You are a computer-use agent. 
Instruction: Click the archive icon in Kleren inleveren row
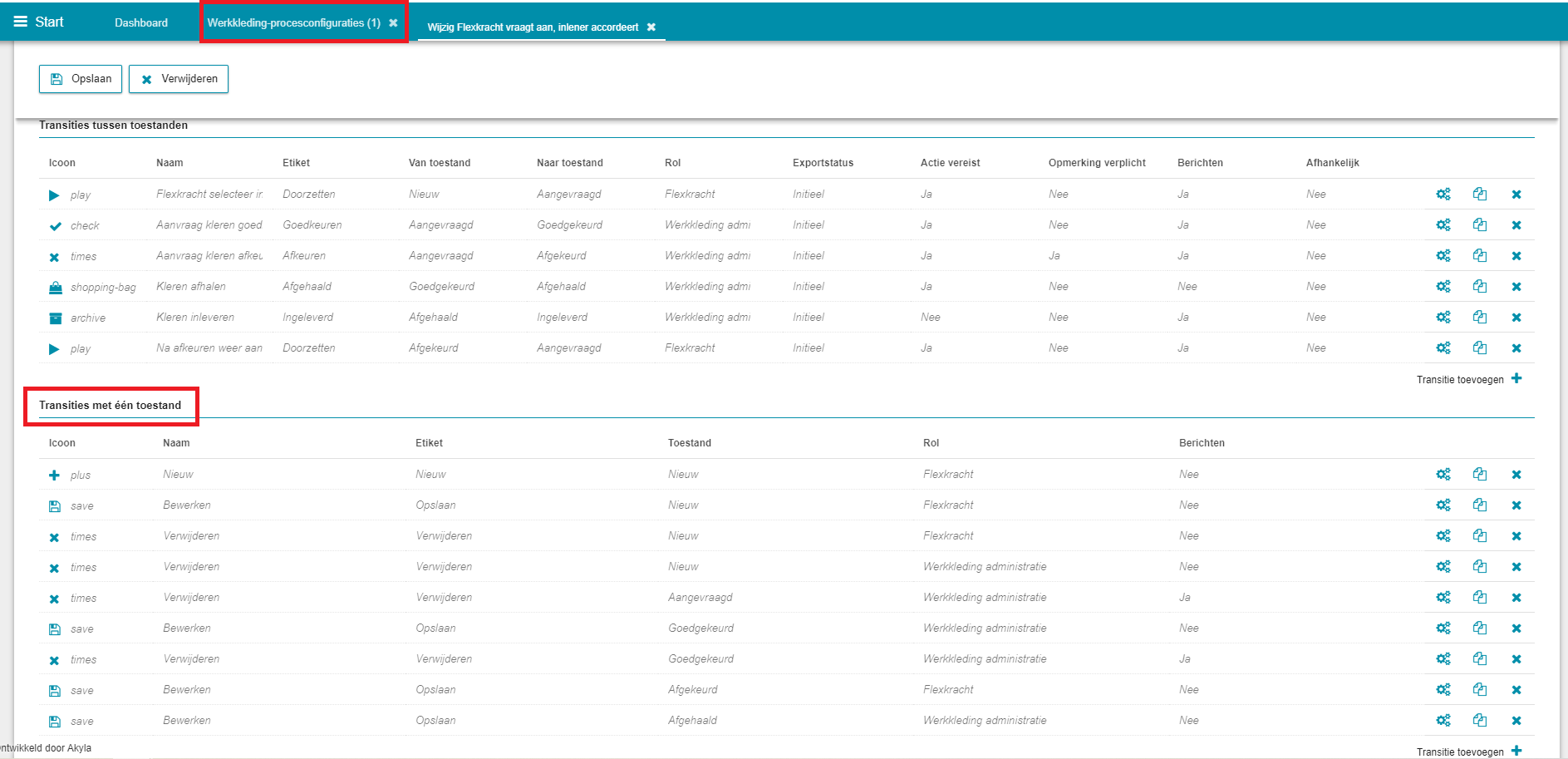point(55,318)
